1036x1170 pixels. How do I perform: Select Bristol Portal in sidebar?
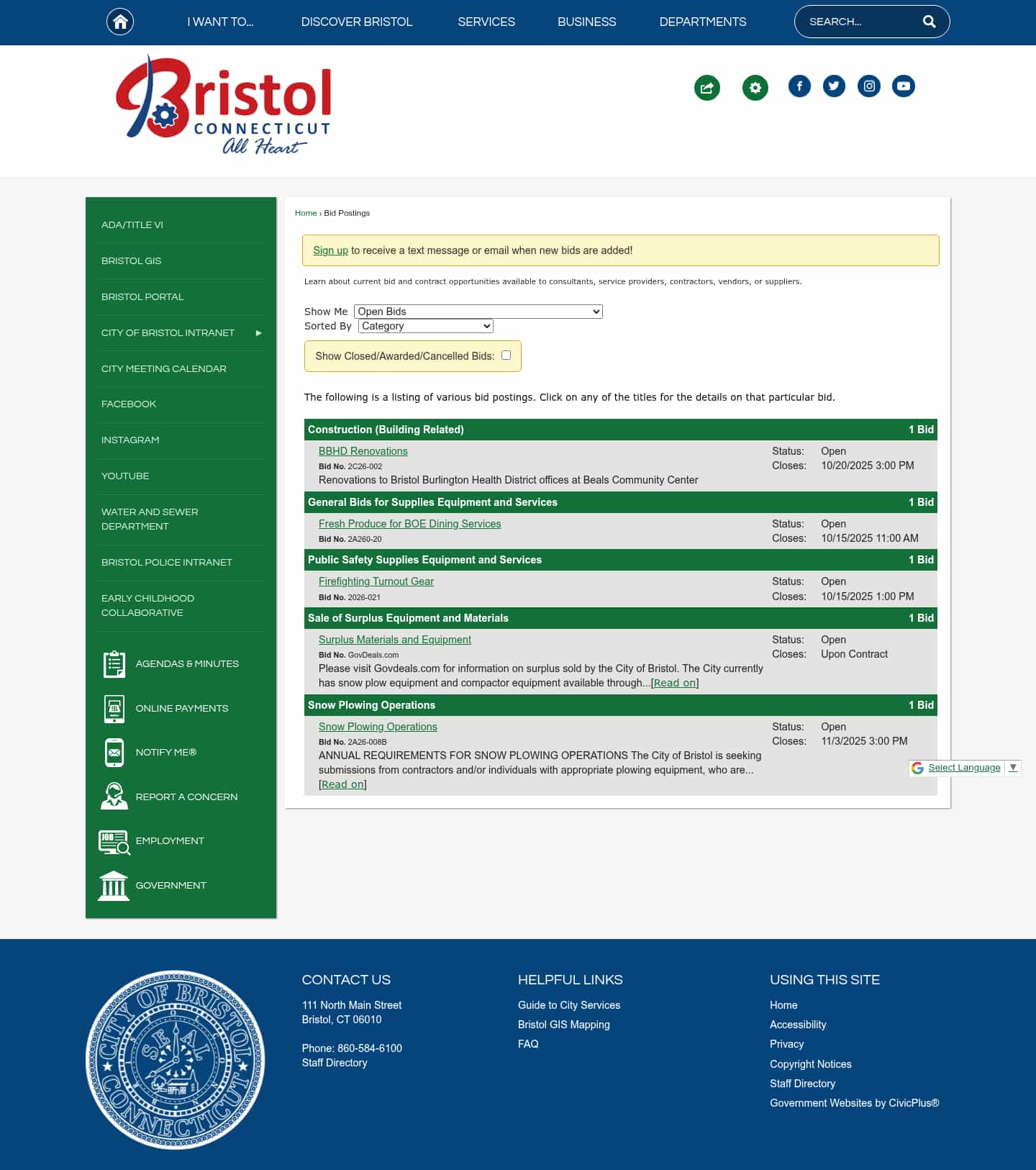click(142, 297)
